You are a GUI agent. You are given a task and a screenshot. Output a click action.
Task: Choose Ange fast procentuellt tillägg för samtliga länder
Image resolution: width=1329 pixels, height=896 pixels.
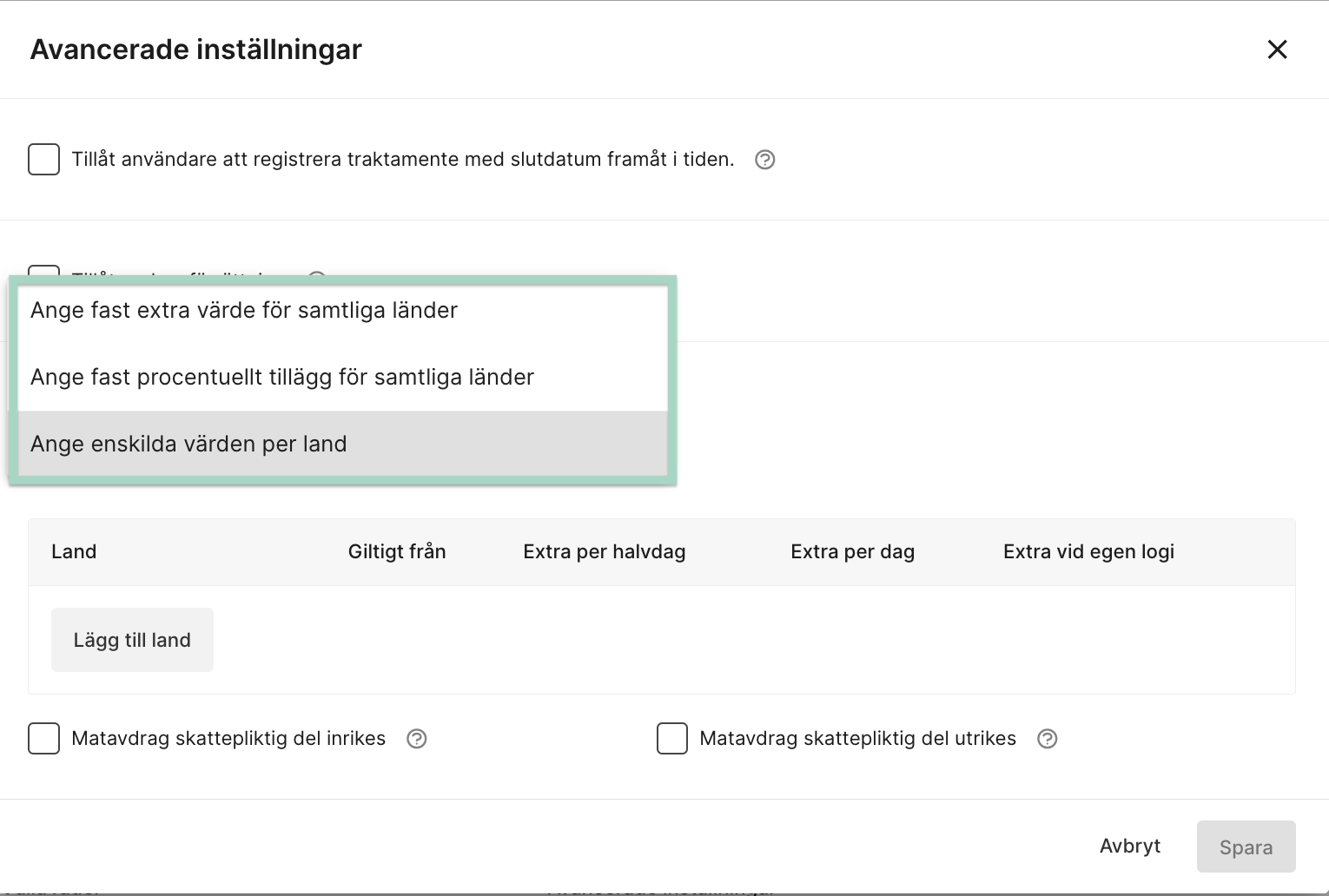(343, 377)
